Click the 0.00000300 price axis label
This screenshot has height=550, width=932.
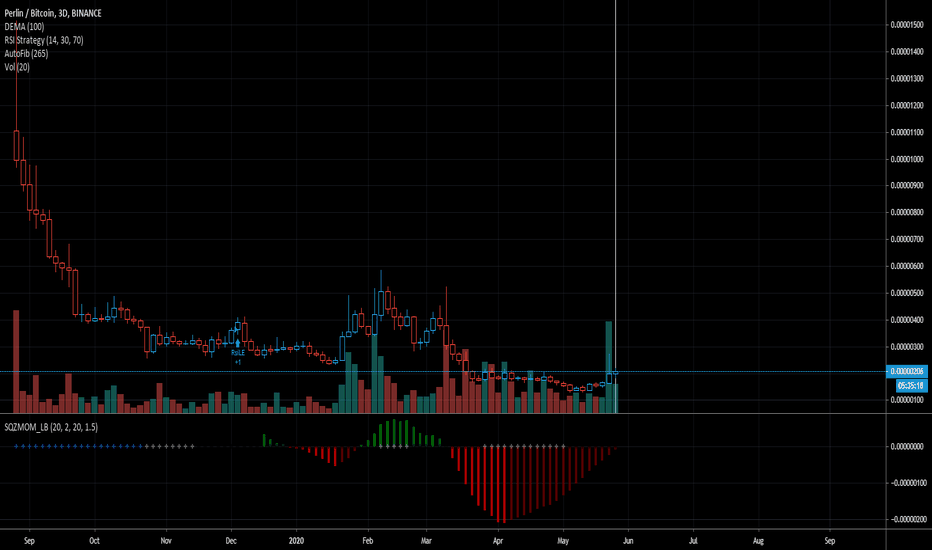point(907,347)
